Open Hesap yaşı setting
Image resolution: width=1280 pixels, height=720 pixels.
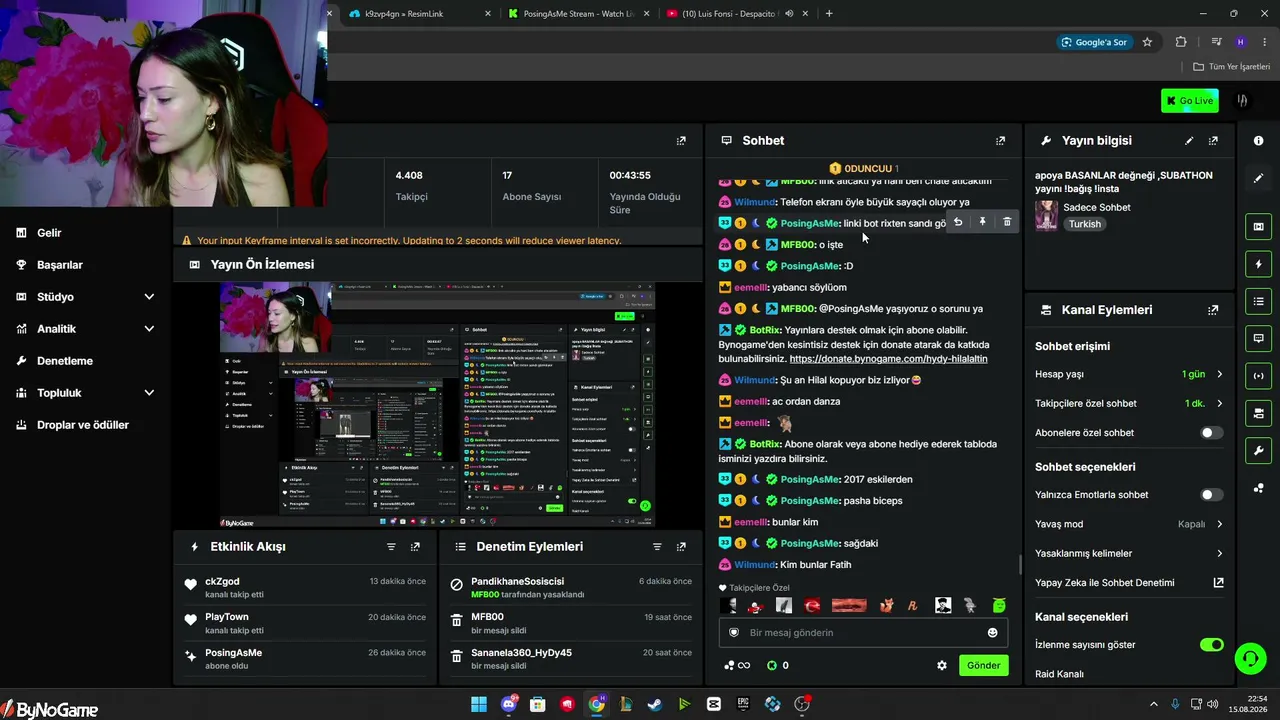click(x=1129, y=374)
